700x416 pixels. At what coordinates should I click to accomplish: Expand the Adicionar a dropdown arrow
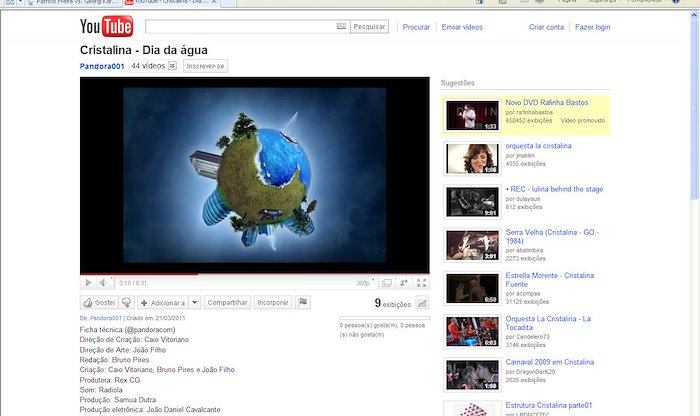[x=195, y=303]
